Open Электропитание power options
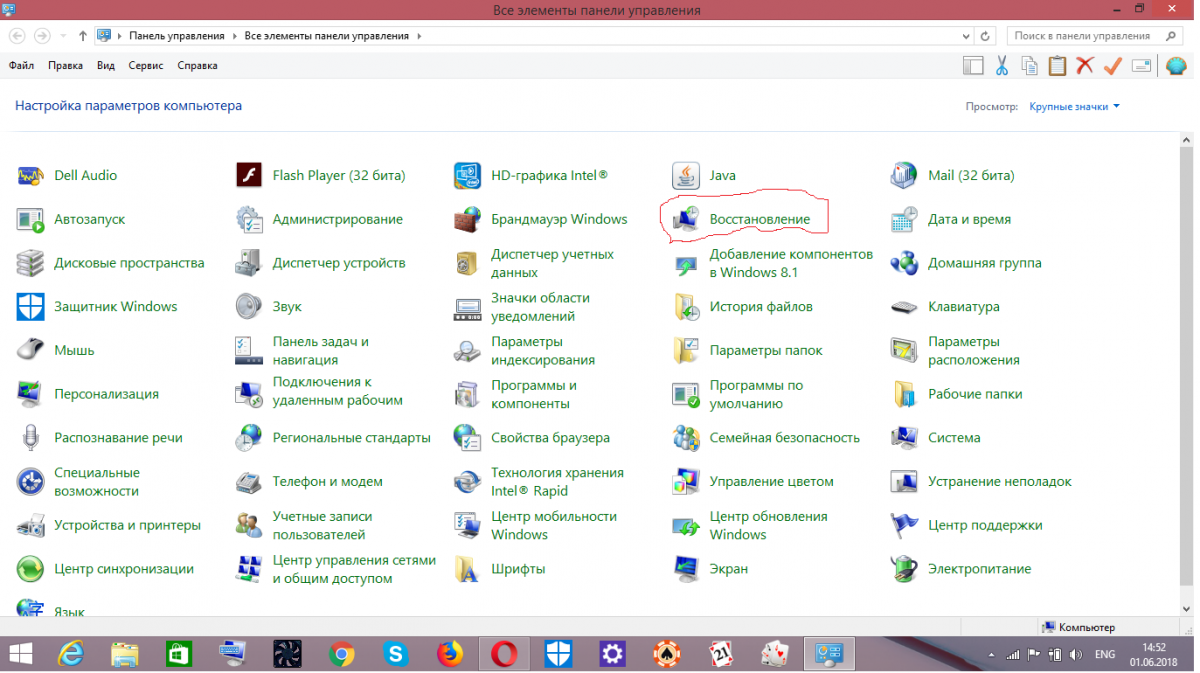The image size is (1200, 673). click(x=978, y=569)
